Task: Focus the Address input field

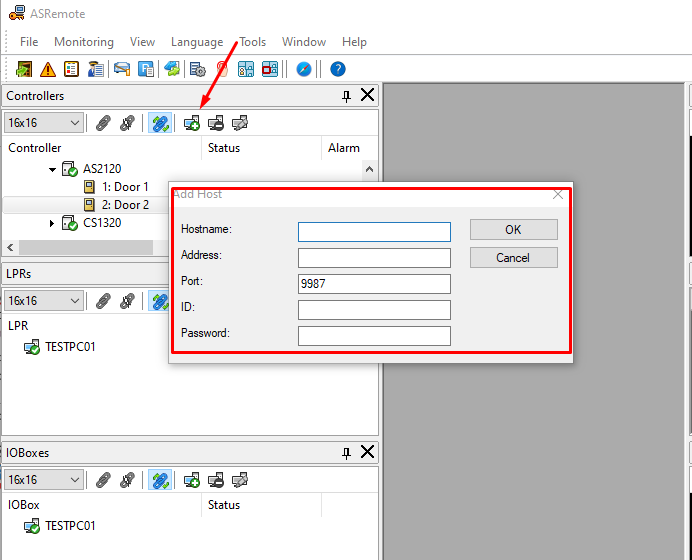Action: [x=374, y=258]
